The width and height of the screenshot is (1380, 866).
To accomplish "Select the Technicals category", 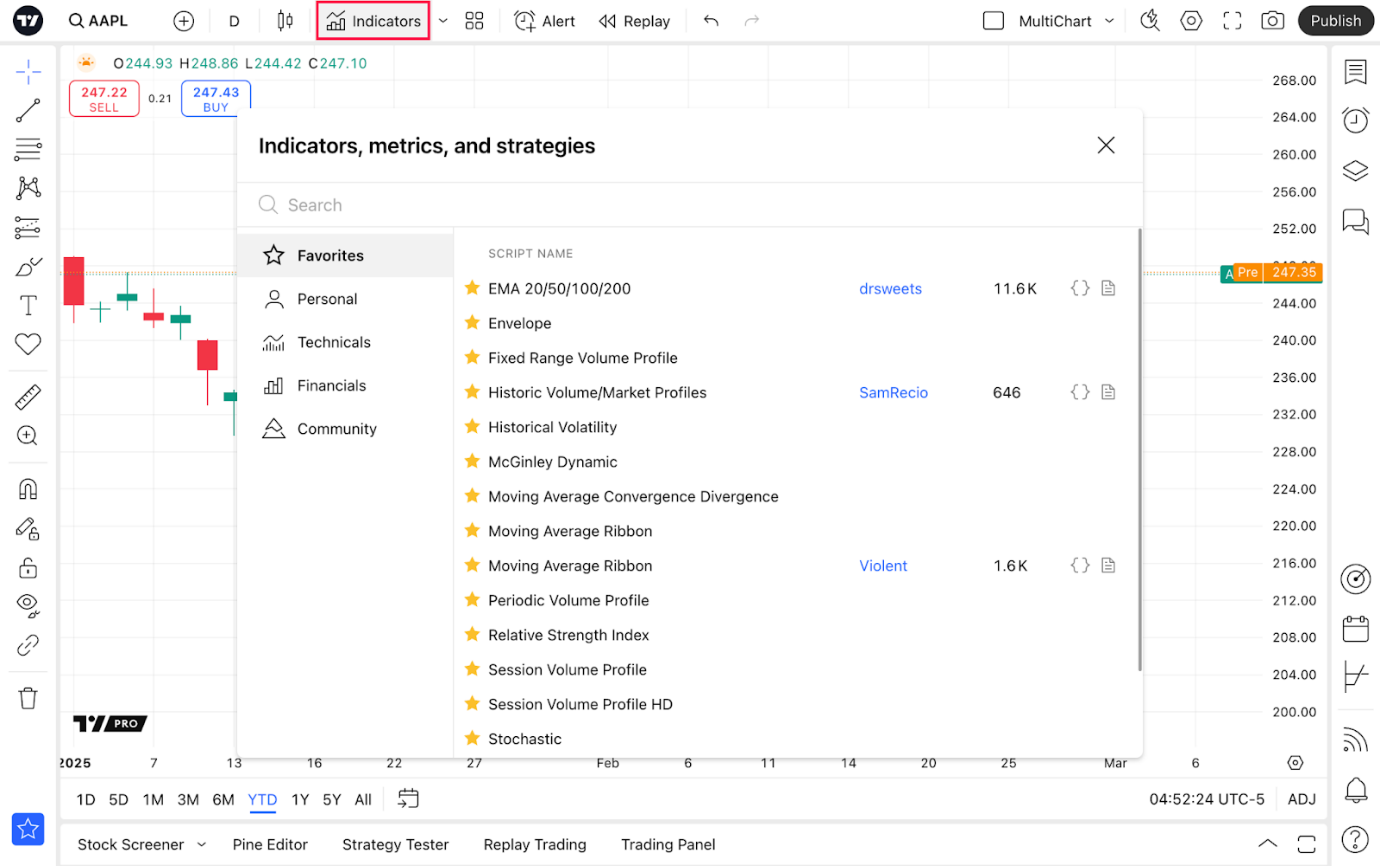I will 345,342.
